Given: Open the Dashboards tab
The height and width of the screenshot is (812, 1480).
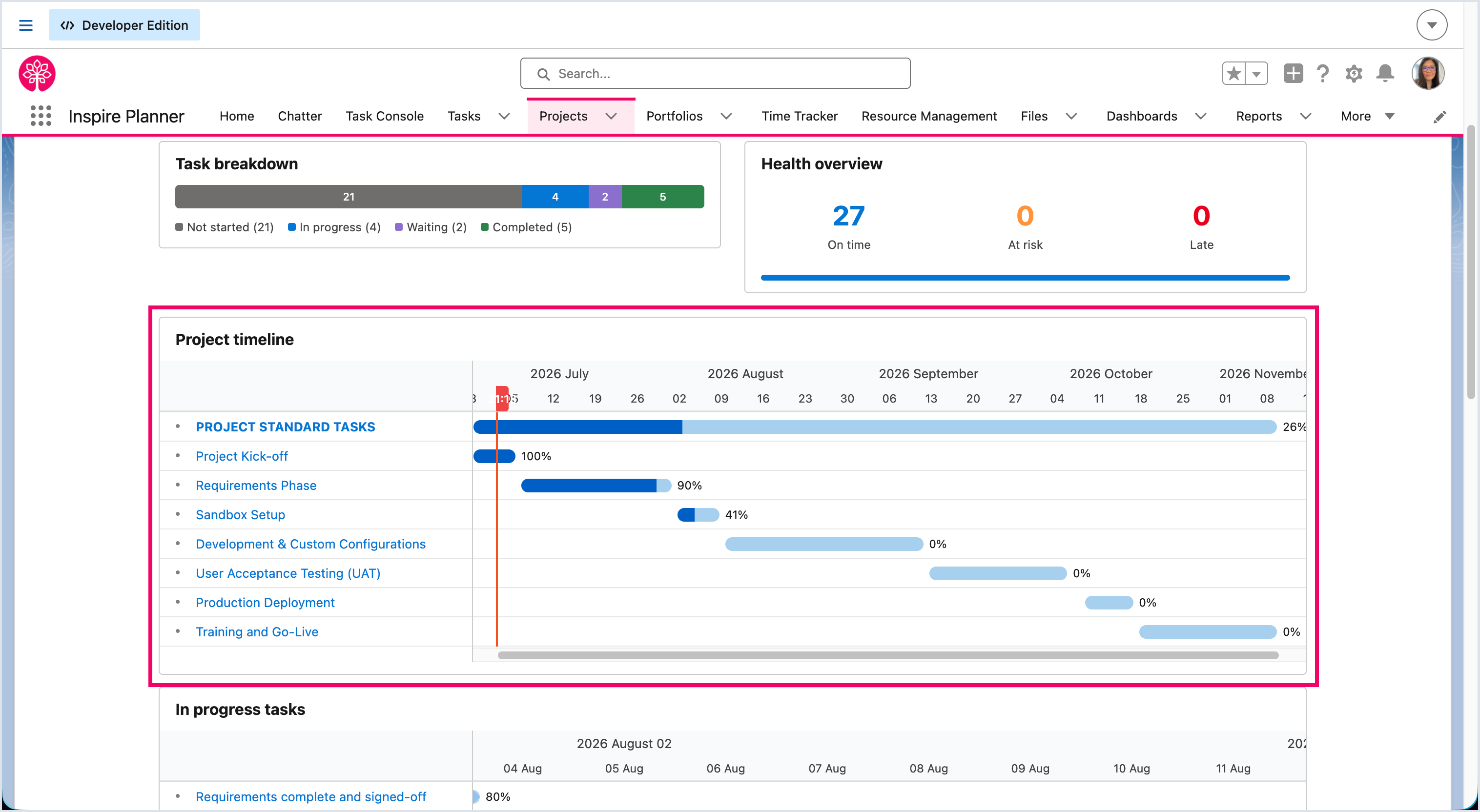Looking at the screenshot, I should coord(1142,116).
